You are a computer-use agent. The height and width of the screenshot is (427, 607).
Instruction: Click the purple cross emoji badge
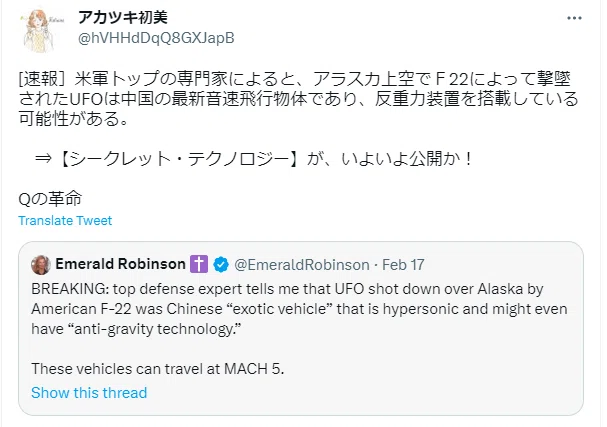(x=199, y=264)
